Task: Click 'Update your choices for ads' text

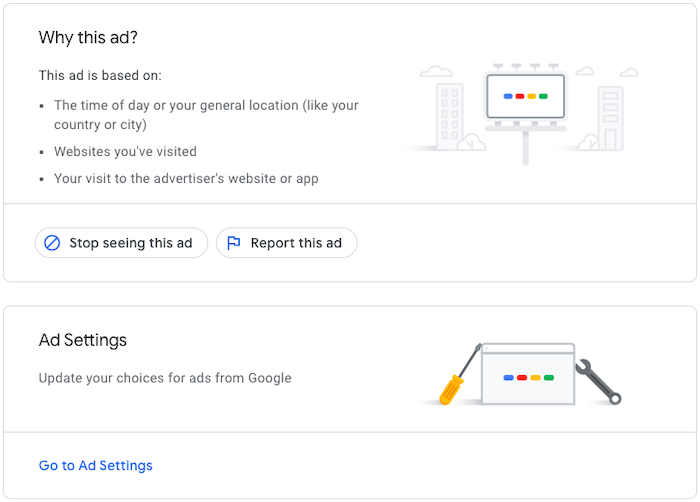Action: point(165,378)
